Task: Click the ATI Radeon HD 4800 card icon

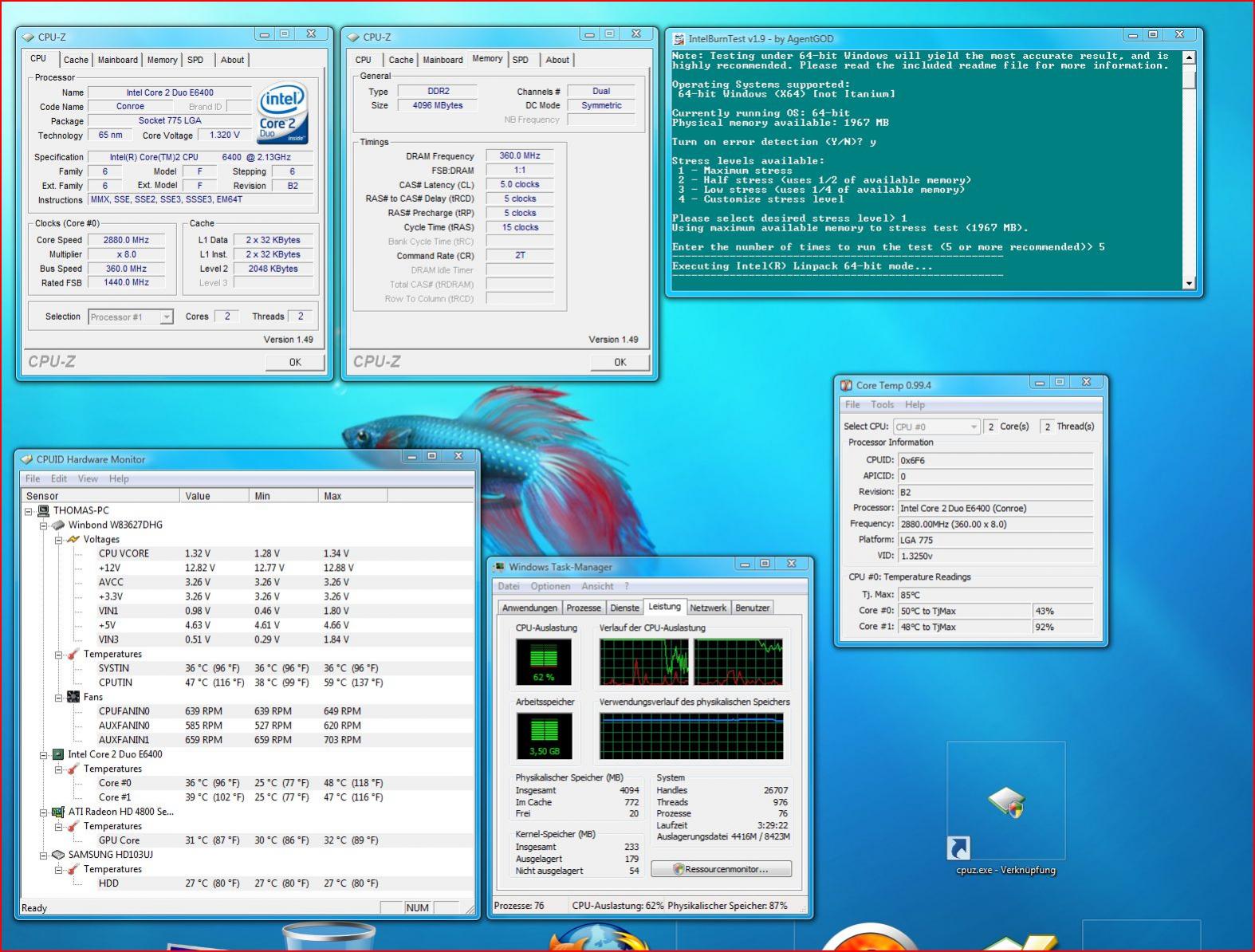Action: 58,812
